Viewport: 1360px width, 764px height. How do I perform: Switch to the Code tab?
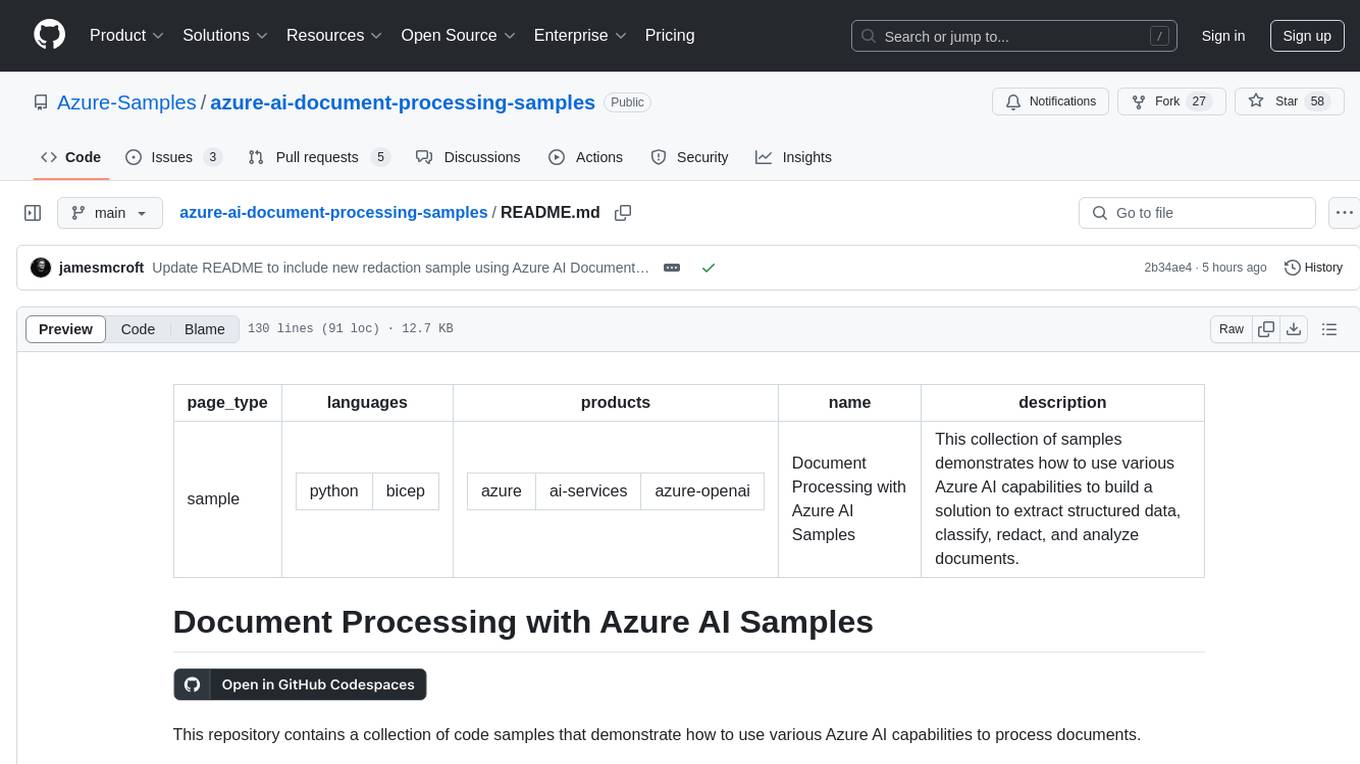coord(71,157)
